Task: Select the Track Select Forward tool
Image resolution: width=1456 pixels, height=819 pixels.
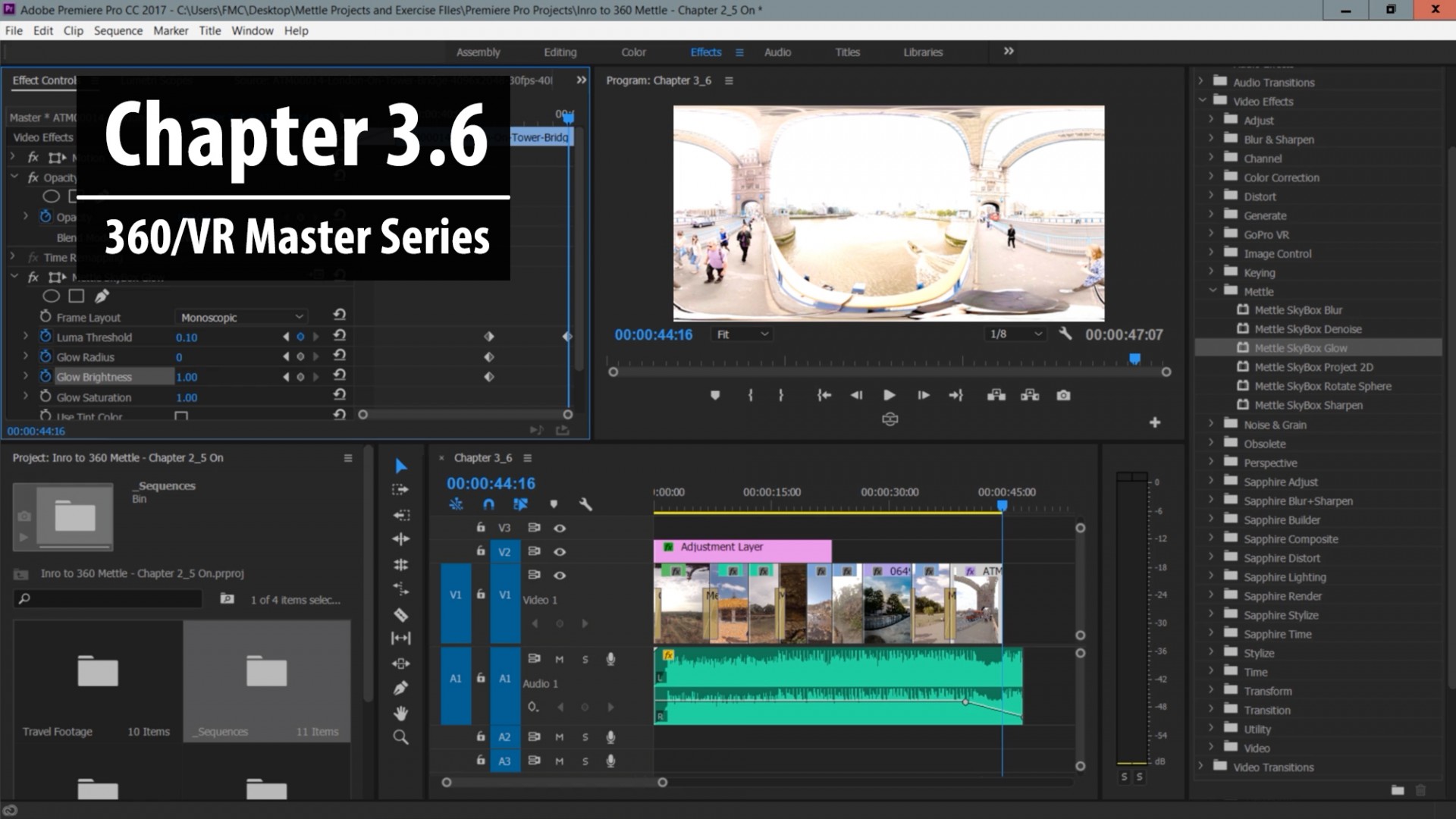Action: [401, 489]
